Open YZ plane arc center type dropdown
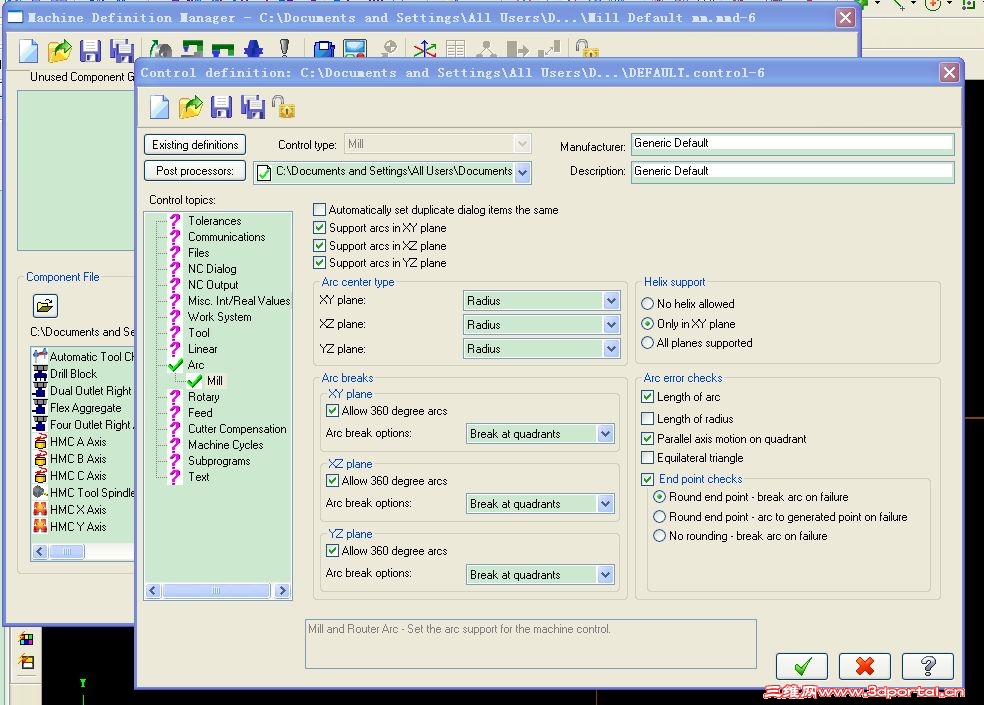984x705 pixels. (x=611, y=348)
